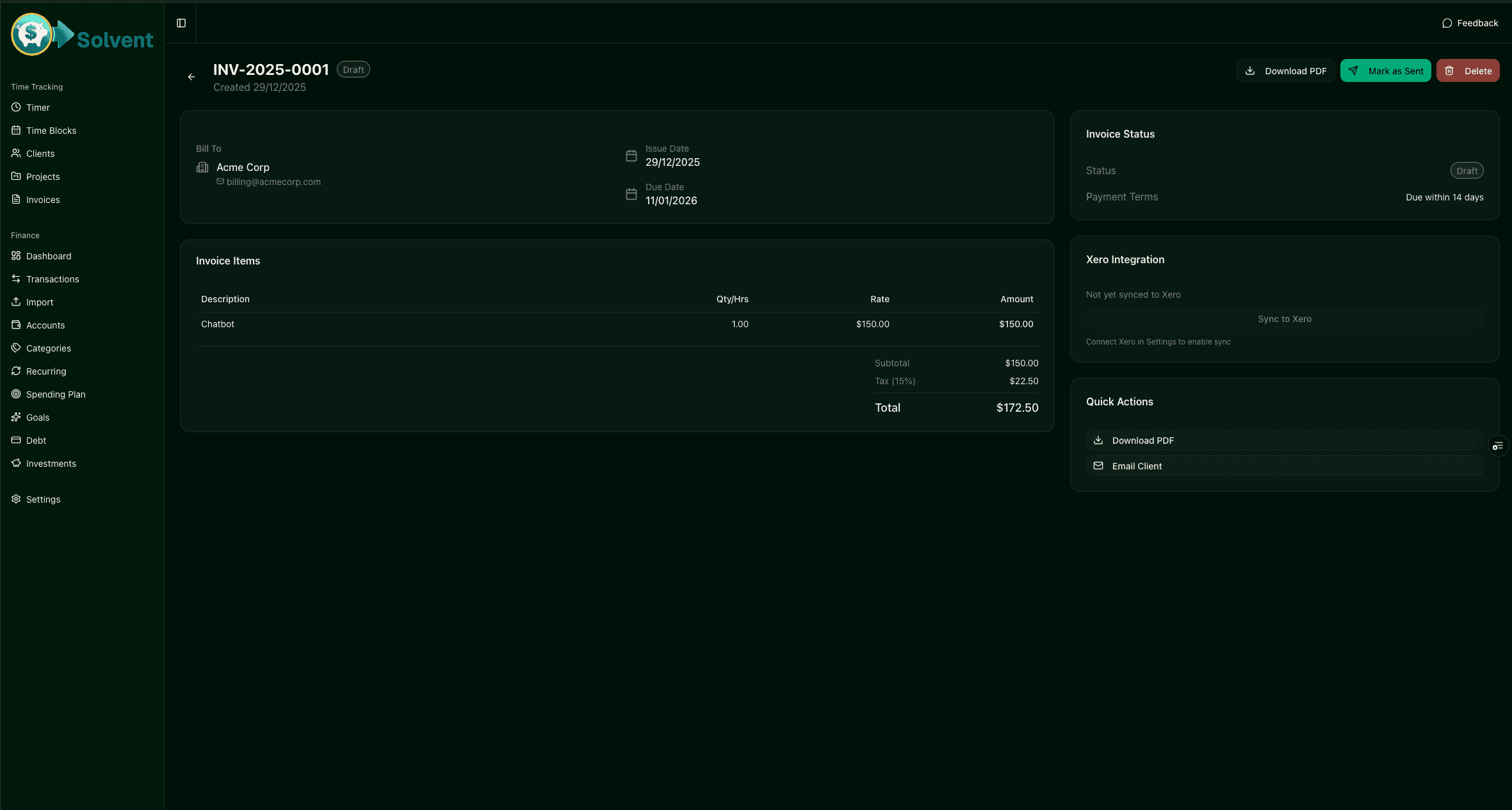Image resolution: width=1512 pixels, height=810 pixels.
Task: Click the Draft status badge
Action: (354, 69)
